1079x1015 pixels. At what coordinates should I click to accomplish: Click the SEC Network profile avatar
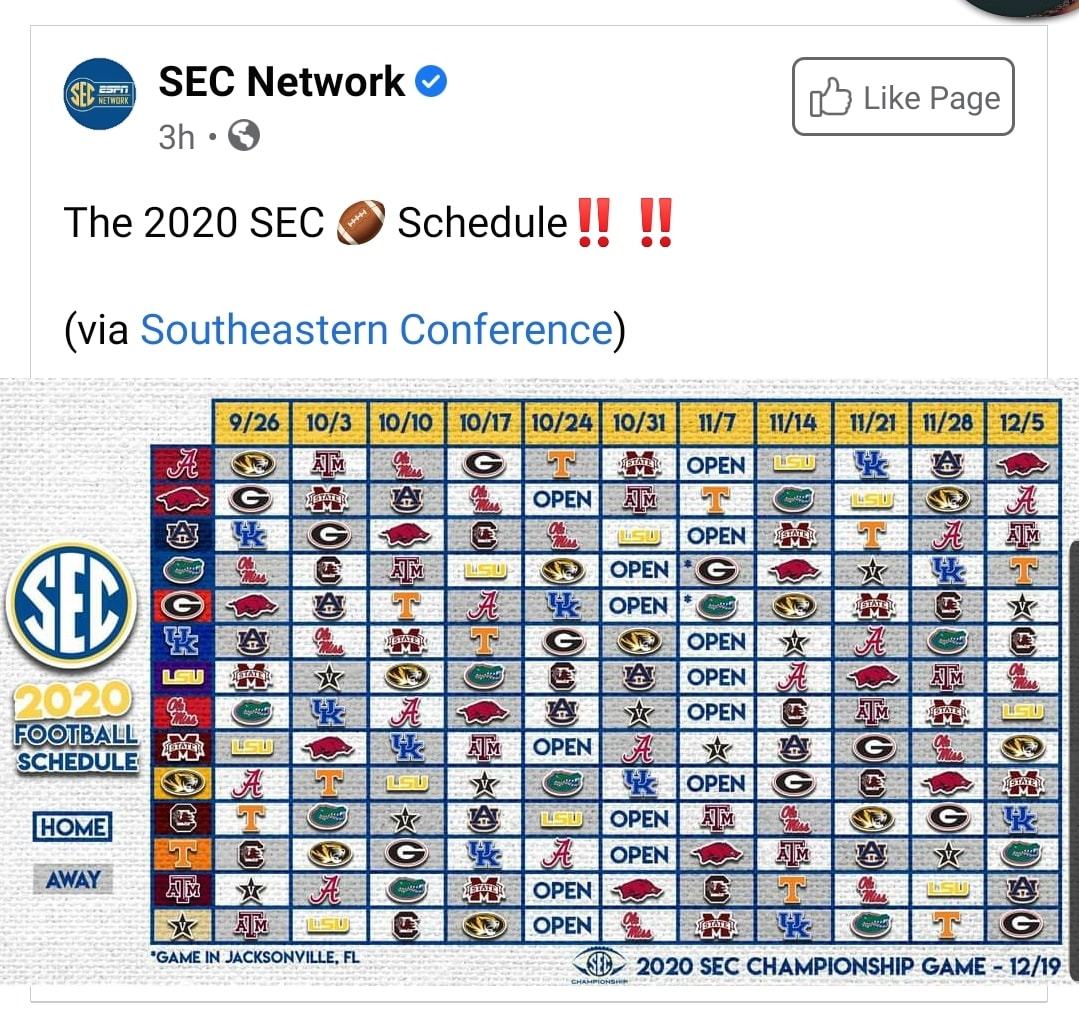click(x=100, y=94)
